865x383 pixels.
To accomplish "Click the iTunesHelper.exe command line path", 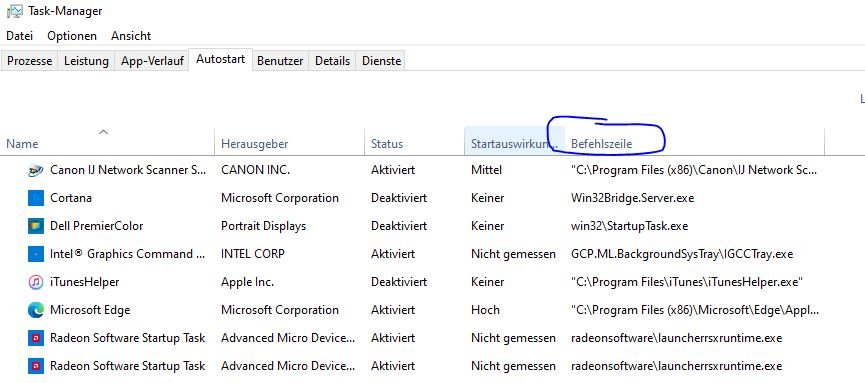I will pos(687,283).
